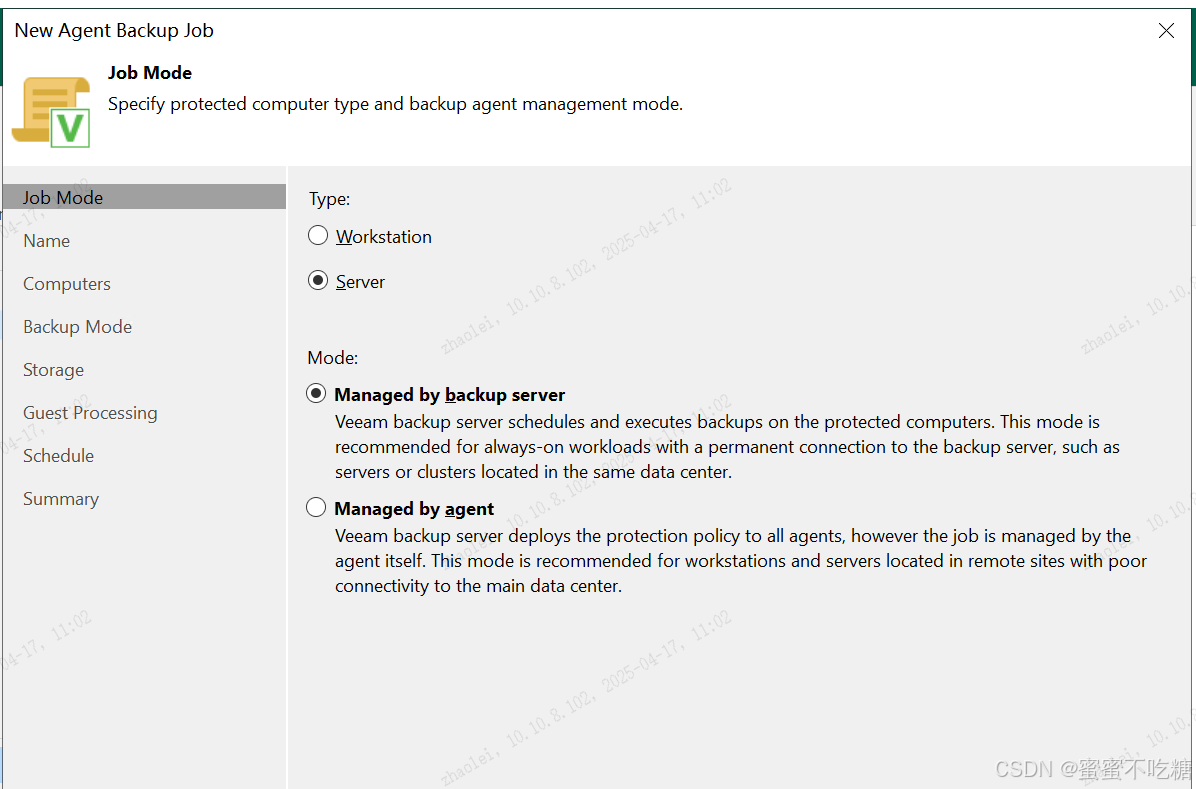The height and width of the screenshot is (789, 1196).
Task: Choose Managed by backup server mode
Action: click(x=316, y=394)
